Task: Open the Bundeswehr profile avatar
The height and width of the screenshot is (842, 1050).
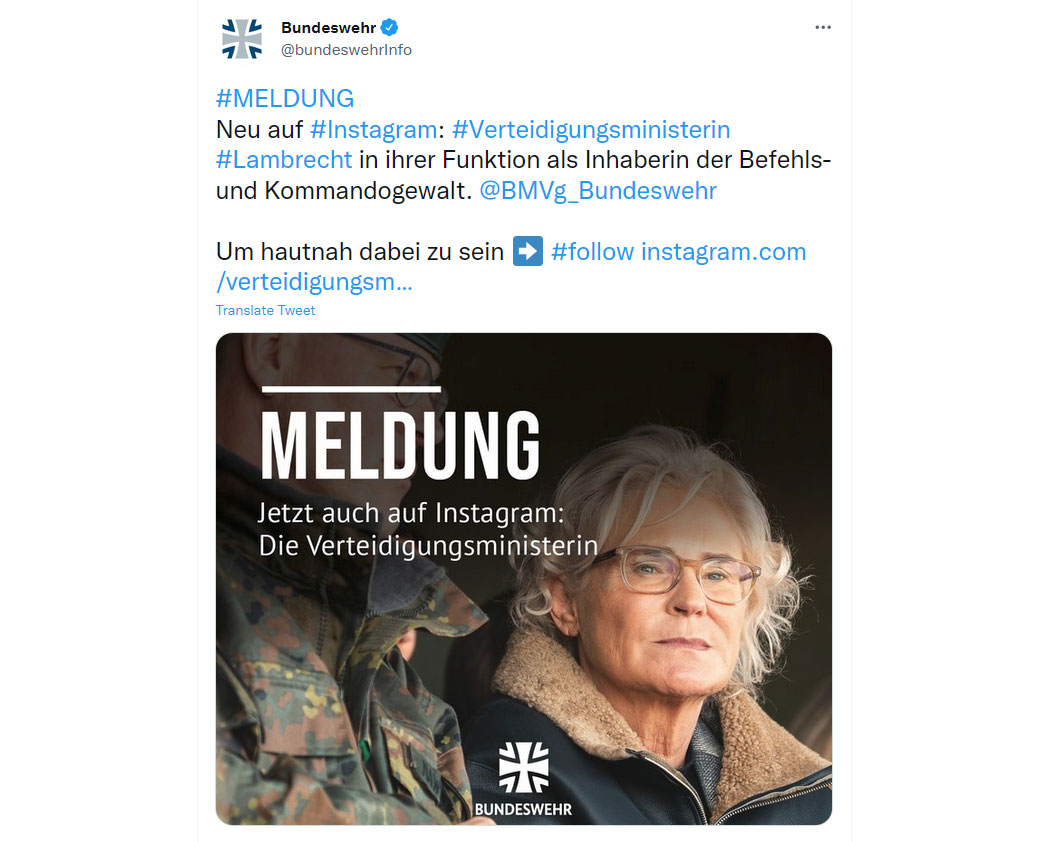Action: pyautogui.click(x=242, y=39)
